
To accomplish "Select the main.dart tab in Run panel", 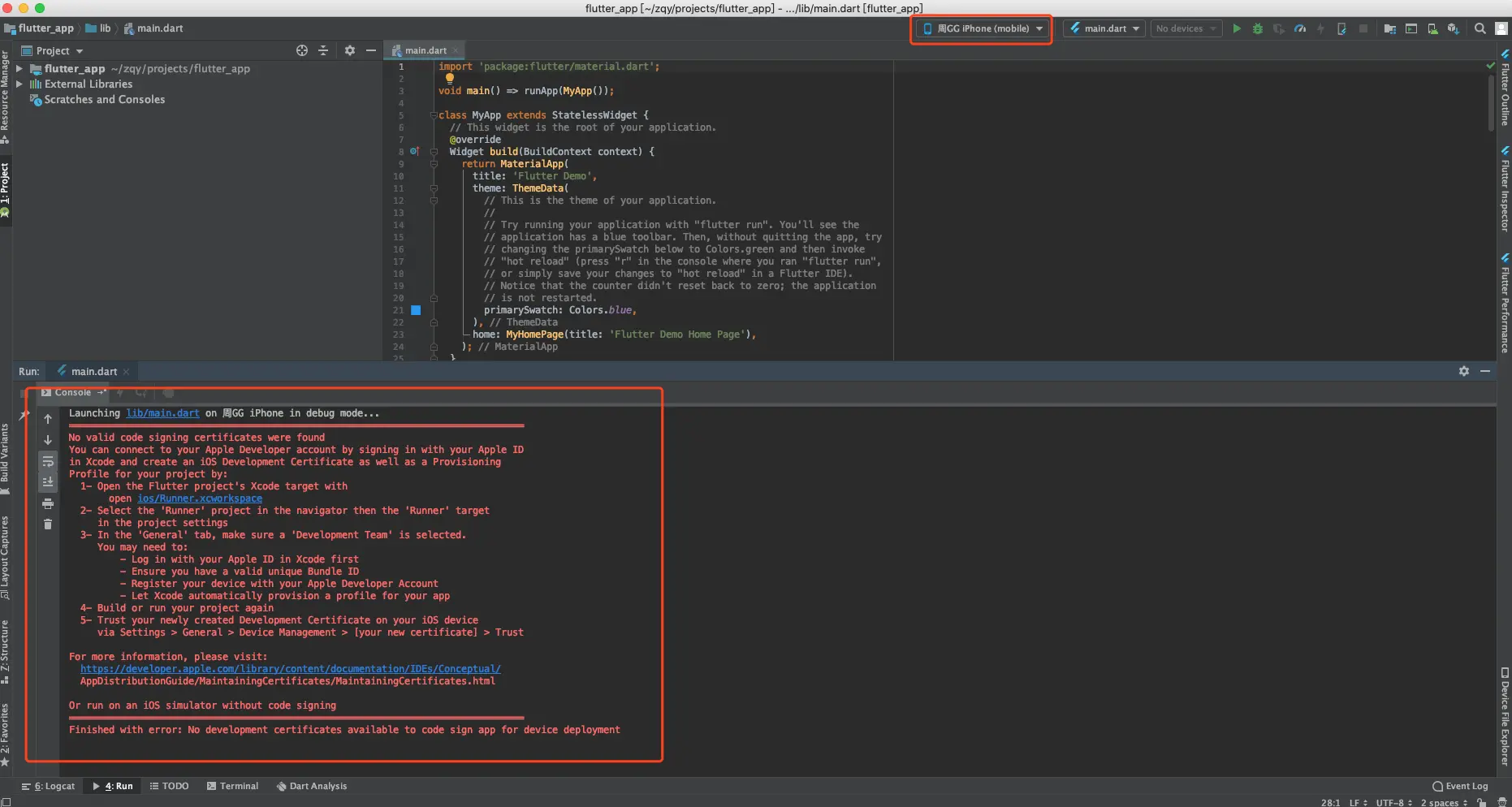I will click(x=93, y=372).
